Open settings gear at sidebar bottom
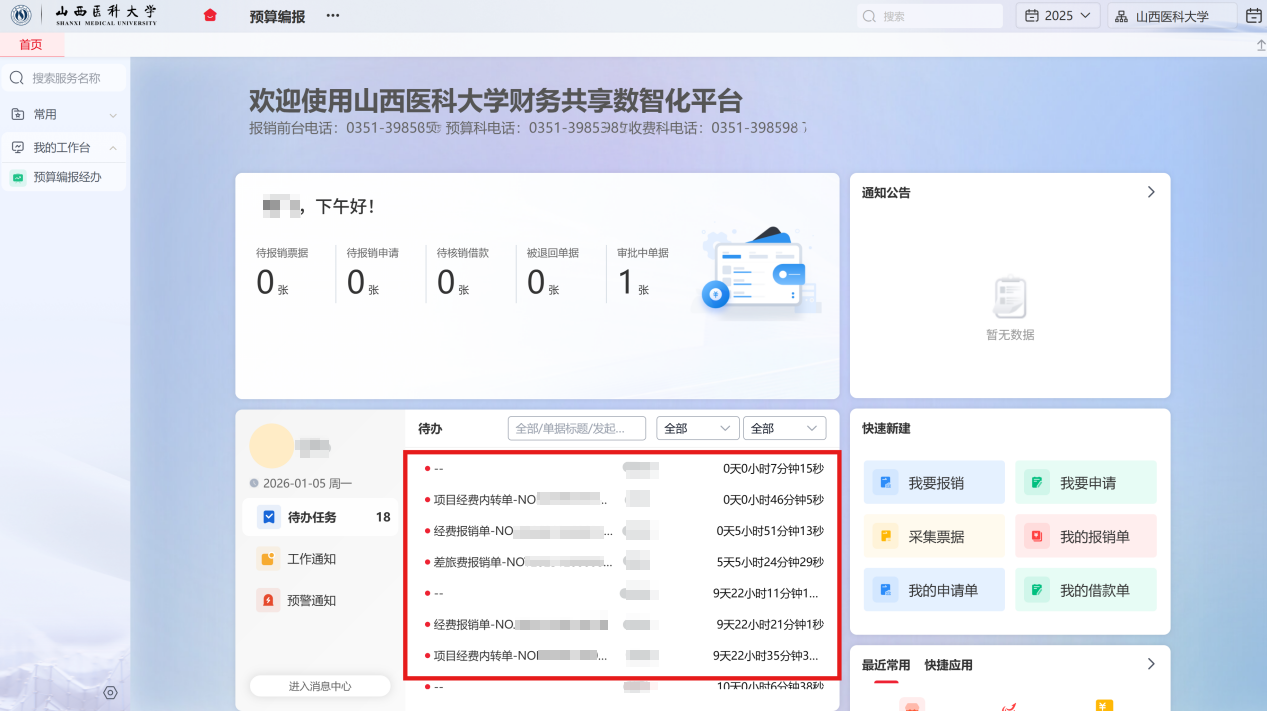 (111, 692)
